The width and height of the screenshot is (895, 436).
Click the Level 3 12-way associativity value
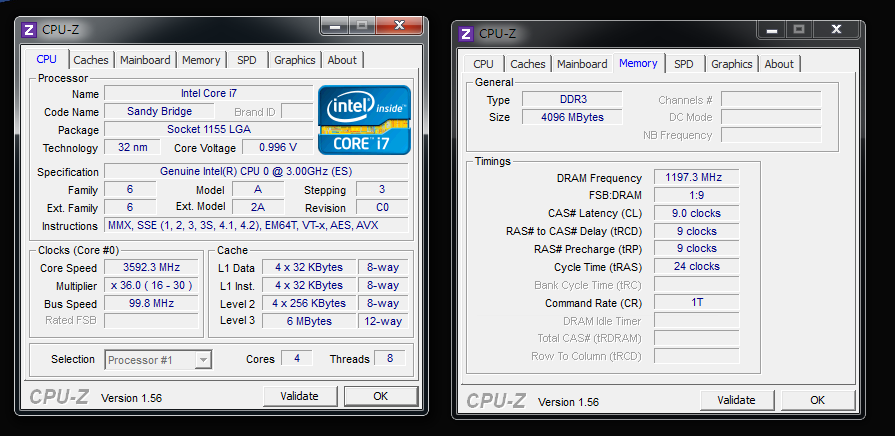[383, 321]
